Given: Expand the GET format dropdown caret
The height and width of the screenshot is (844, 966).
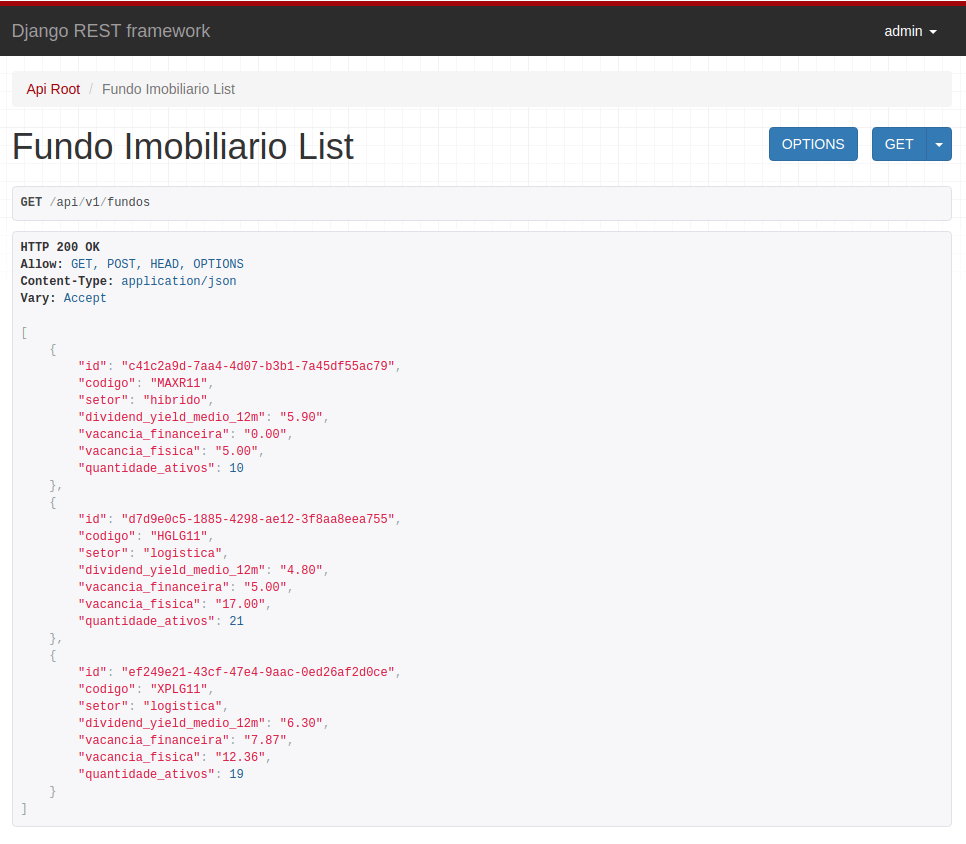Looking at the screenshot, I should (x=938, y=144).
